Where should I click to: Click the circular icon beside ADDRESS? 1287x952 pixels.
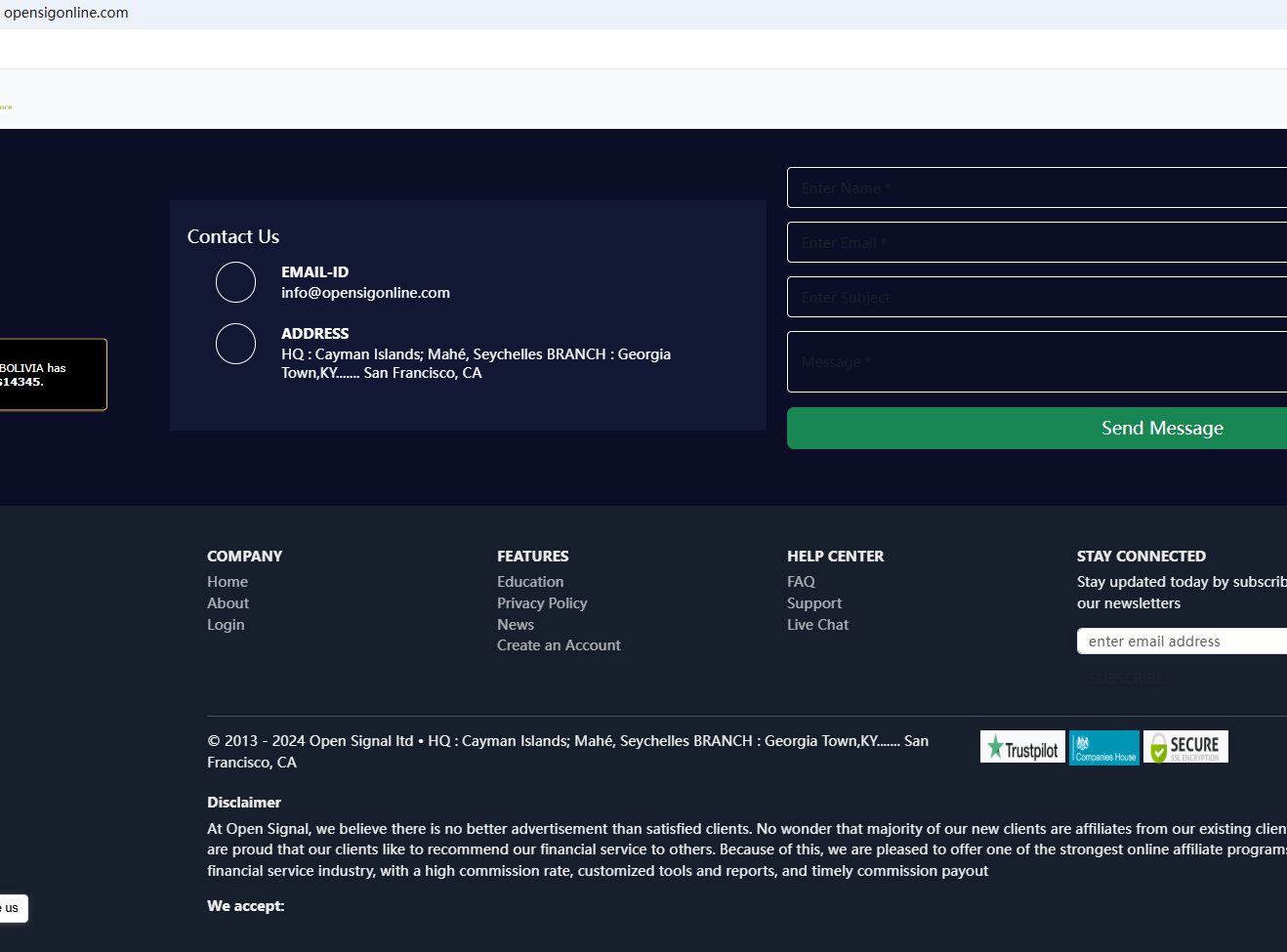235,344
